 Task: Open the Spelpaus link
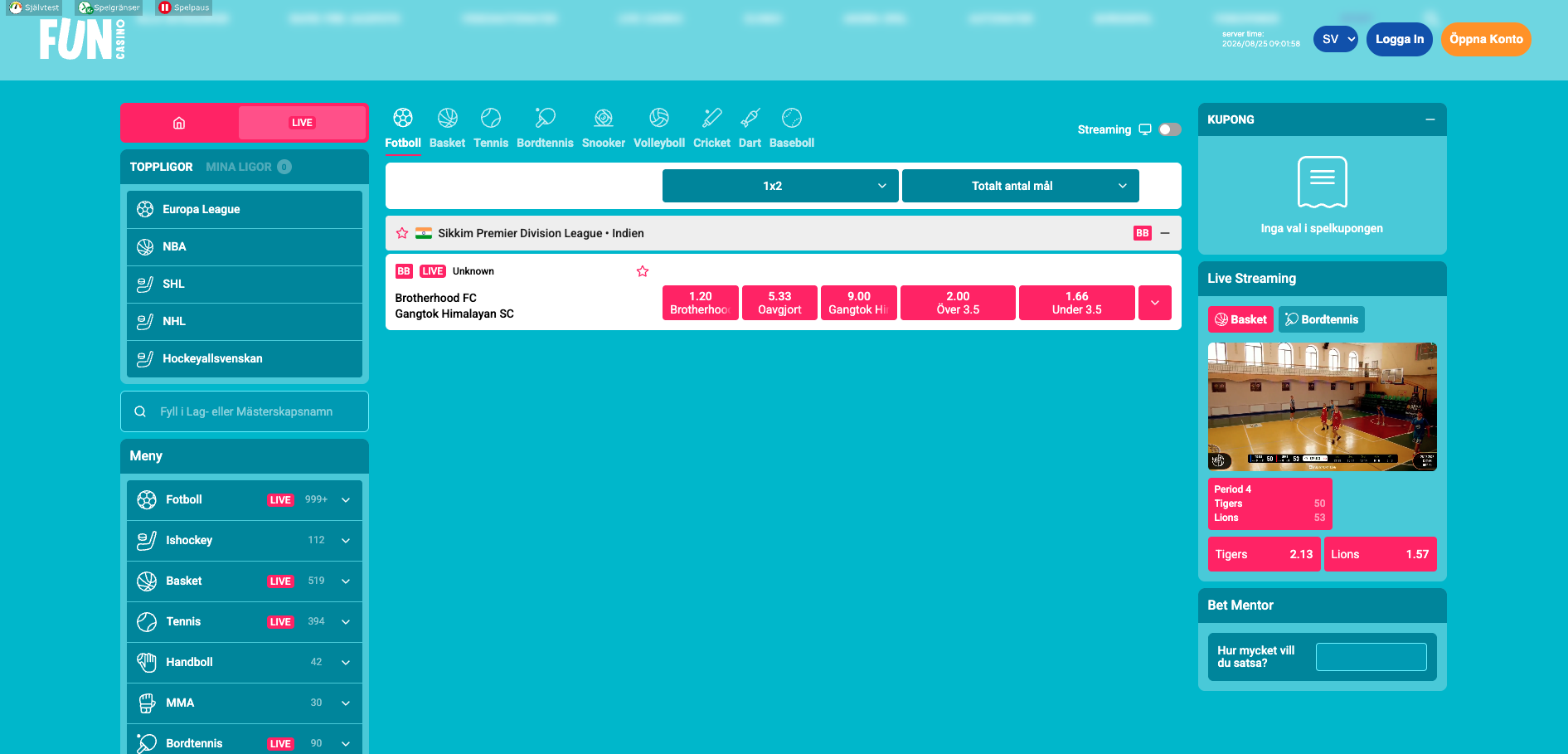click(x=184, y=7)
